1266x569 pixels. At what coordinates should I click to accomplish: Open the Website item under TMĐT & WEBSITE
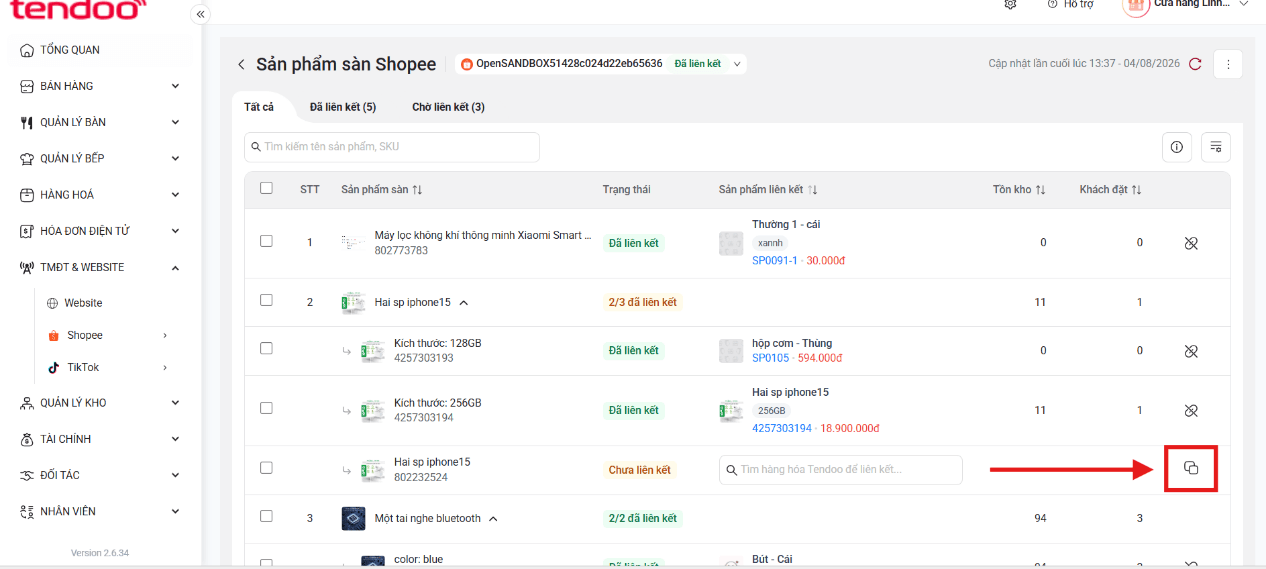83,303
